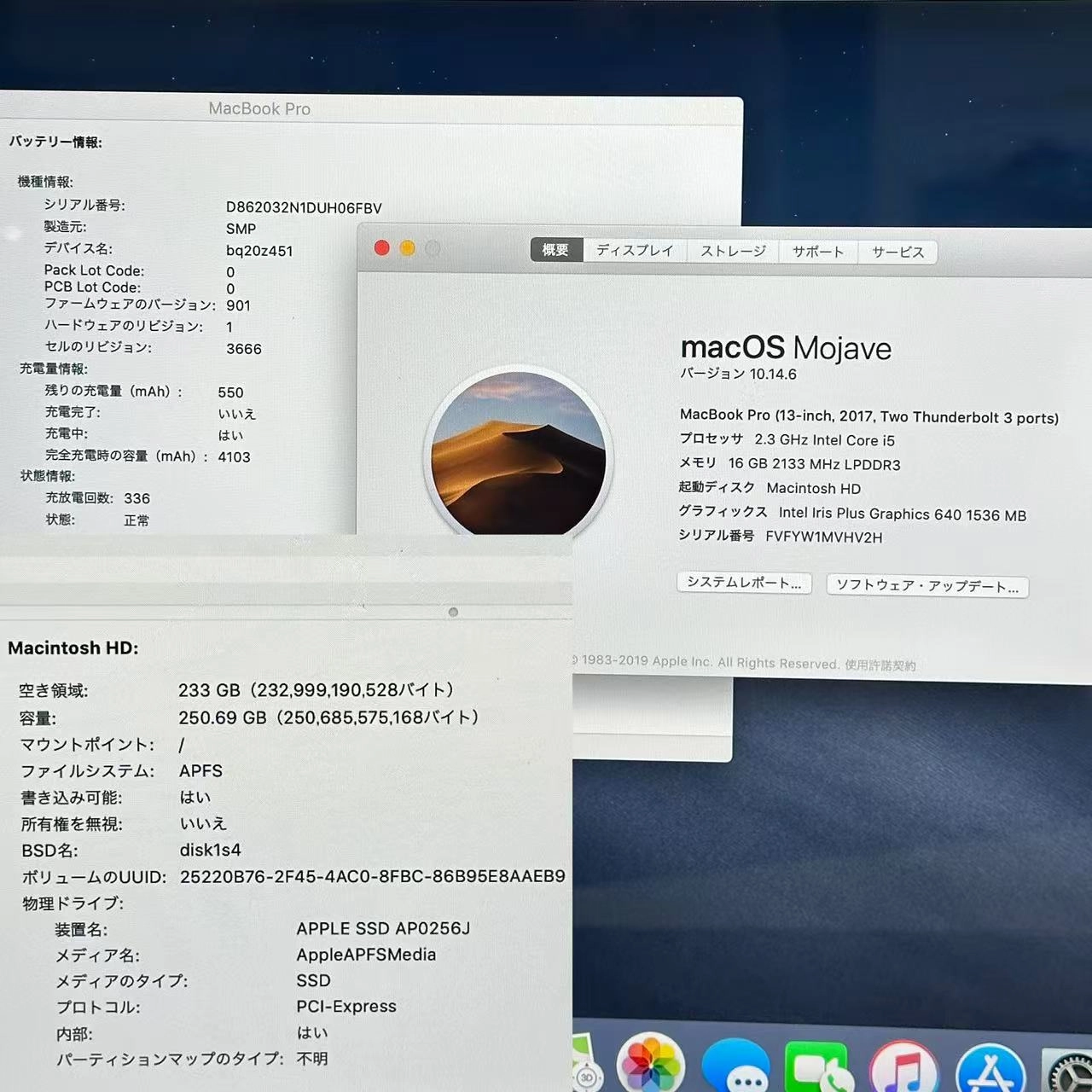Click the システムレポート button
1092x1092 pixels.
click(x=743, y=583)
